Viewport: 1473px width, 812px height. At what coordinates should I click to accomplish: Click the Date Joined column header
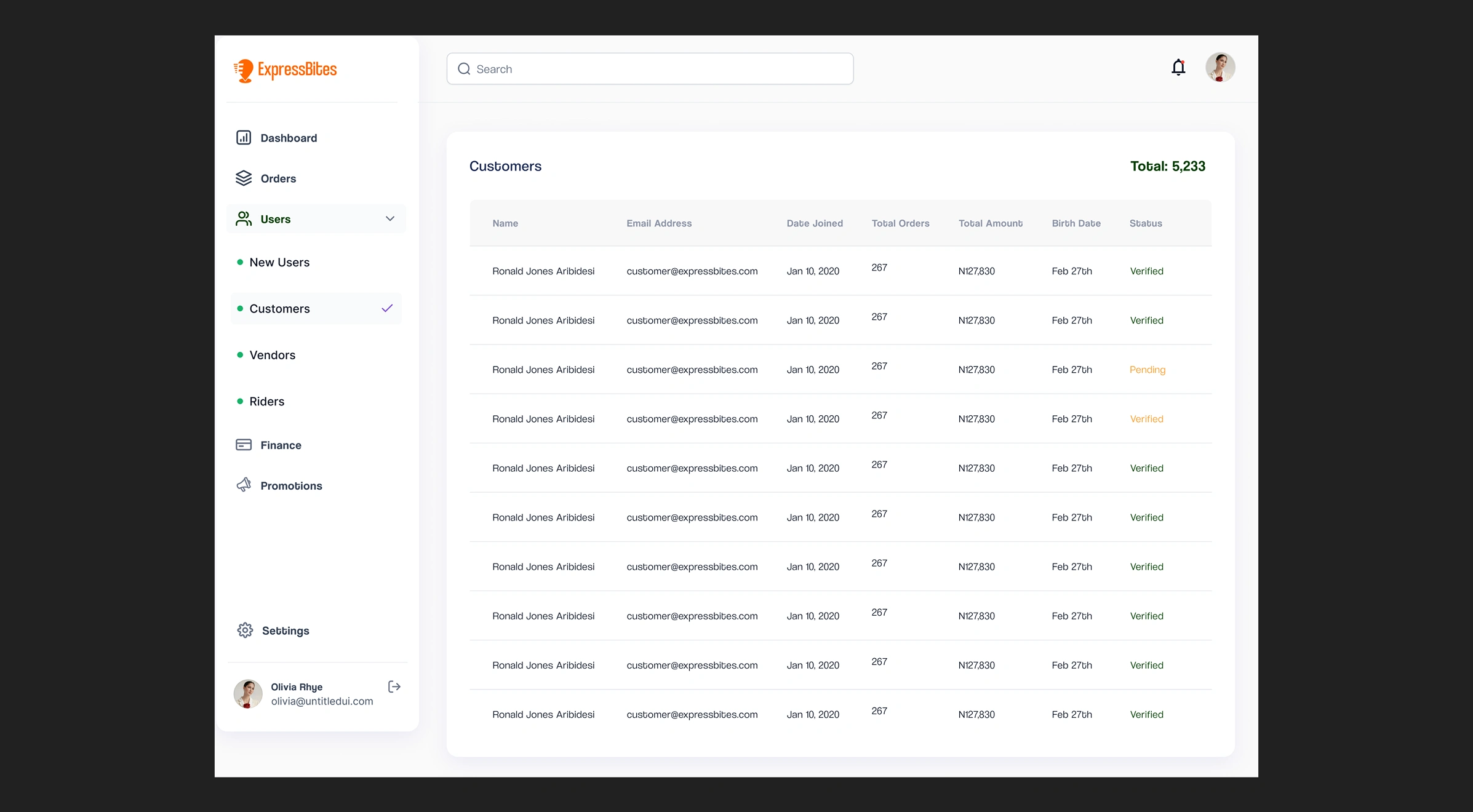tap(814, 223)
